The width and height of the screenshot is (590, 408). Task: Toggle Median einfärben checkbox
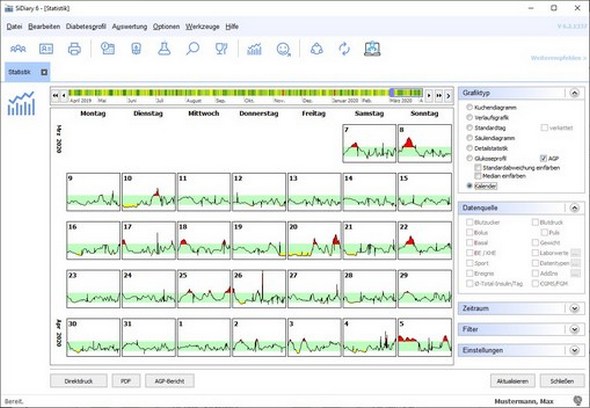478,176
